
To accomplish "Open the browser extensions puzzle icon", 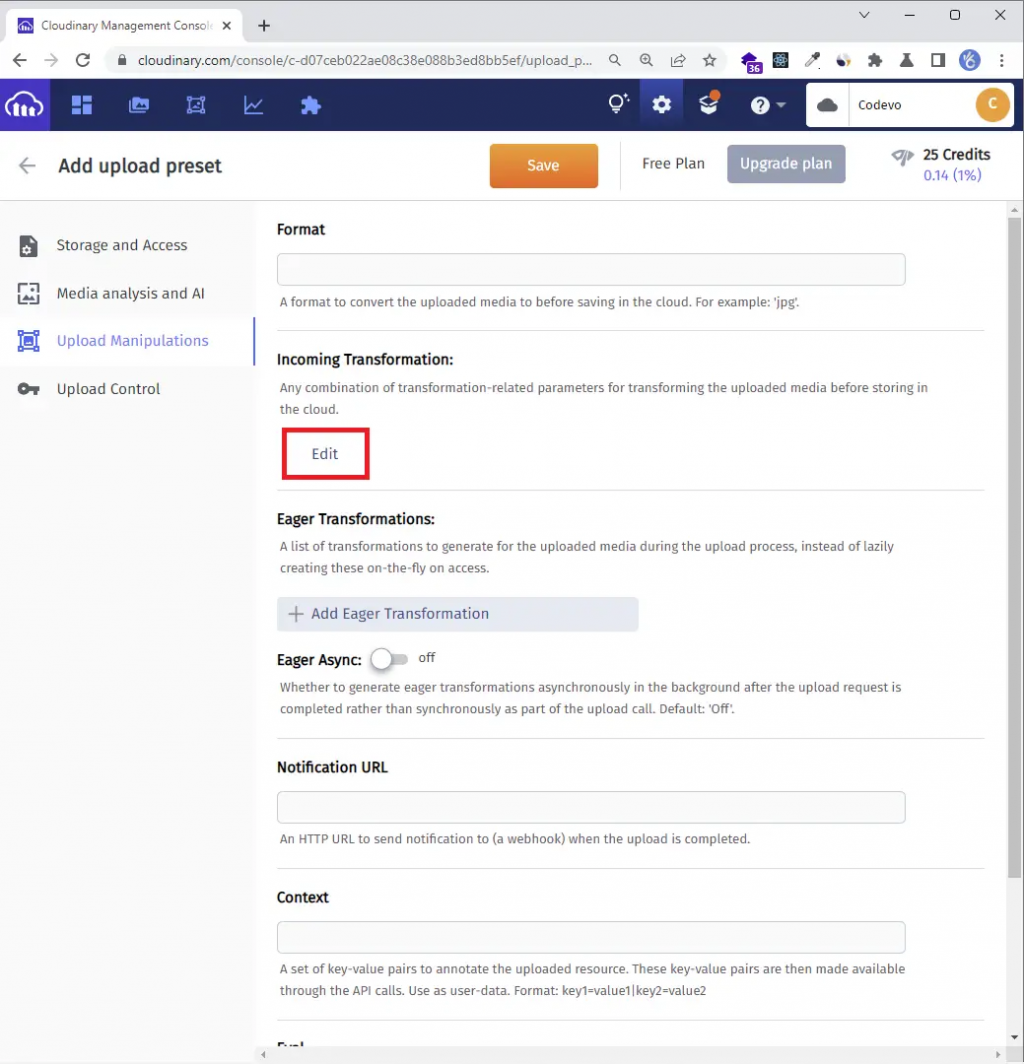I will (x=875, y=60).
